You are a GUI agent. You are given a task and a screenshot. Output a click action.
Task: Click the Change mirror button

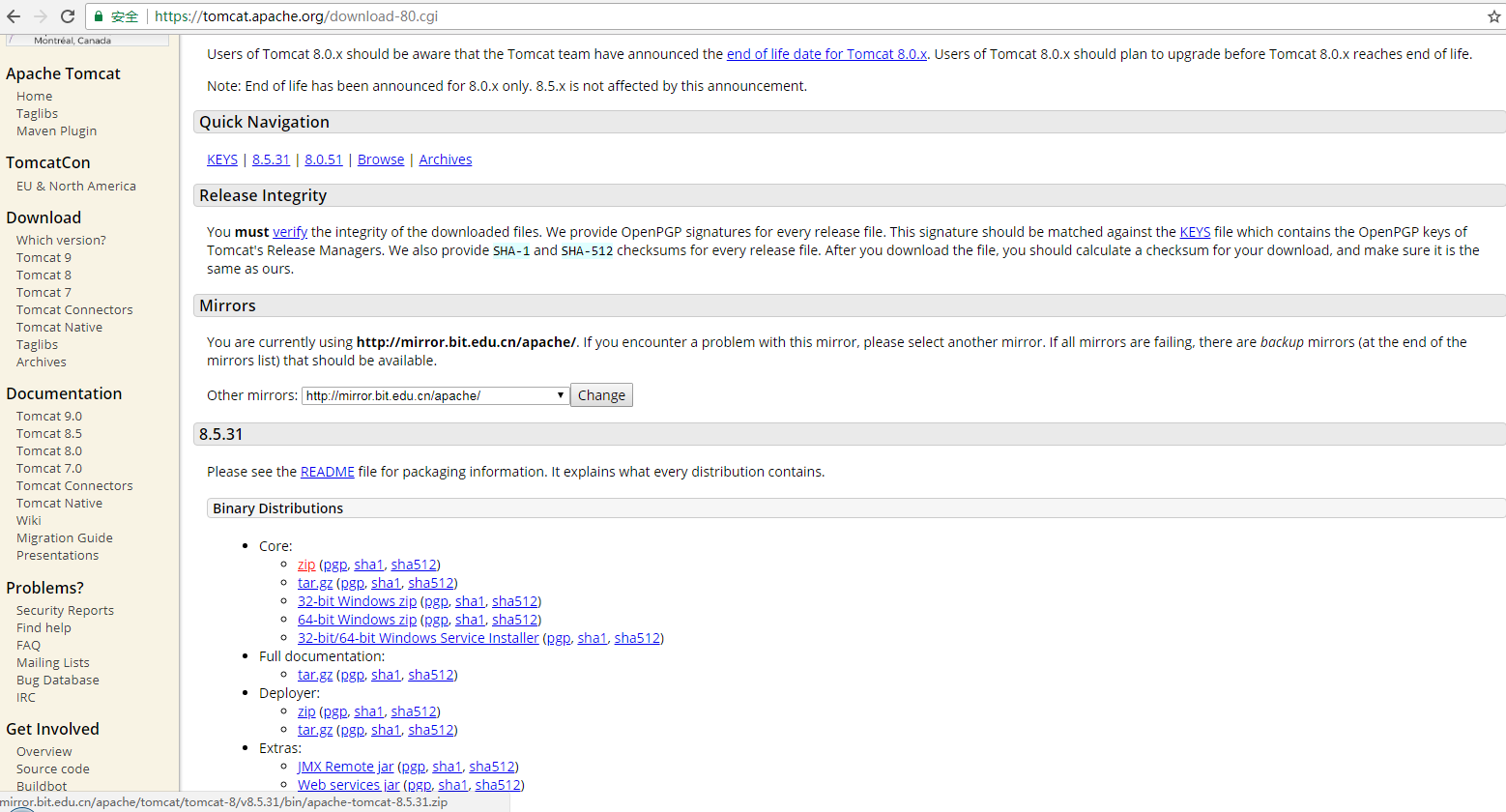(601, 395)
